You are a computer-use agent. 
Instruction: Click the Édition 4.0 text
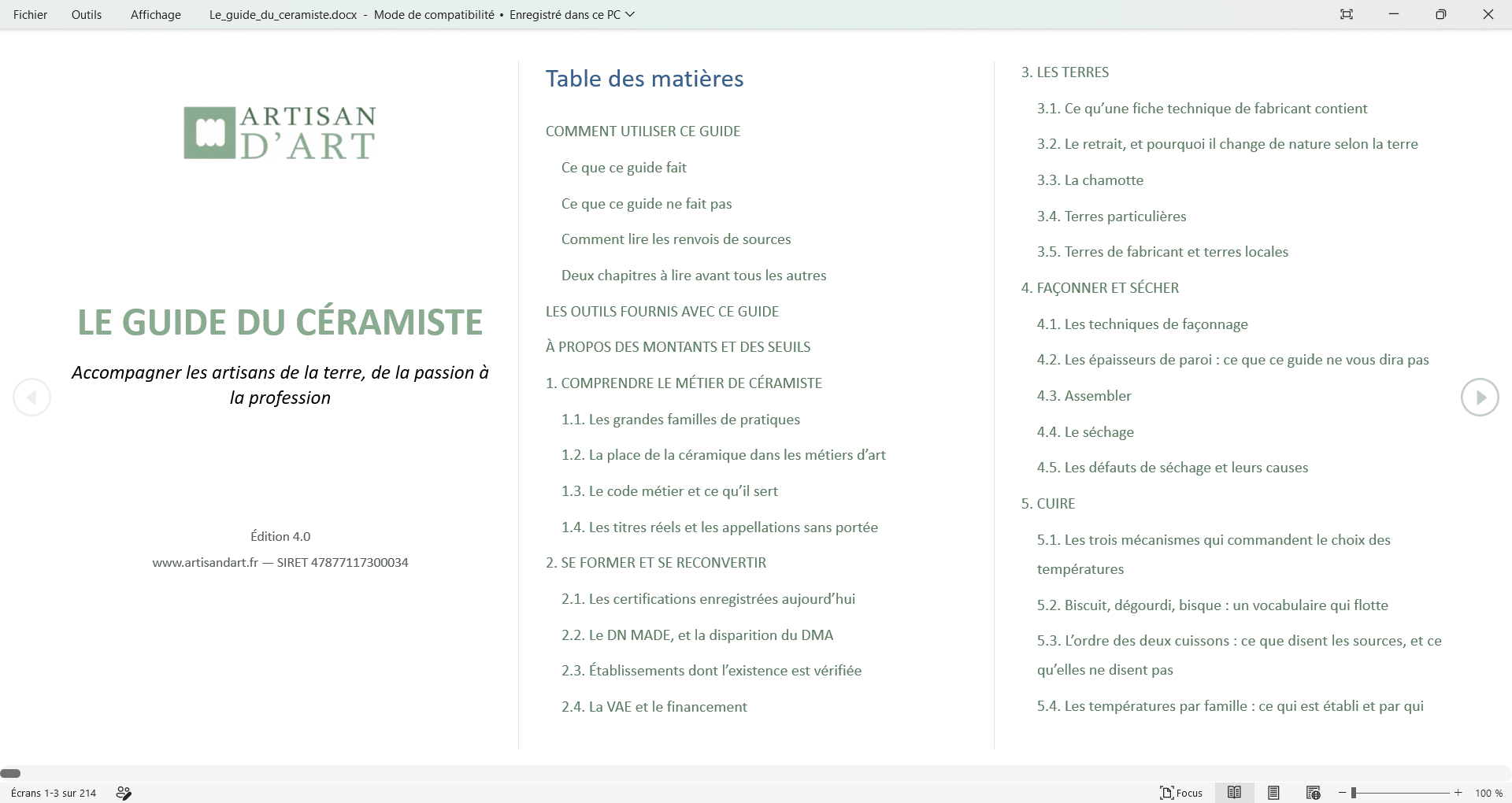[x=280, y=537]
